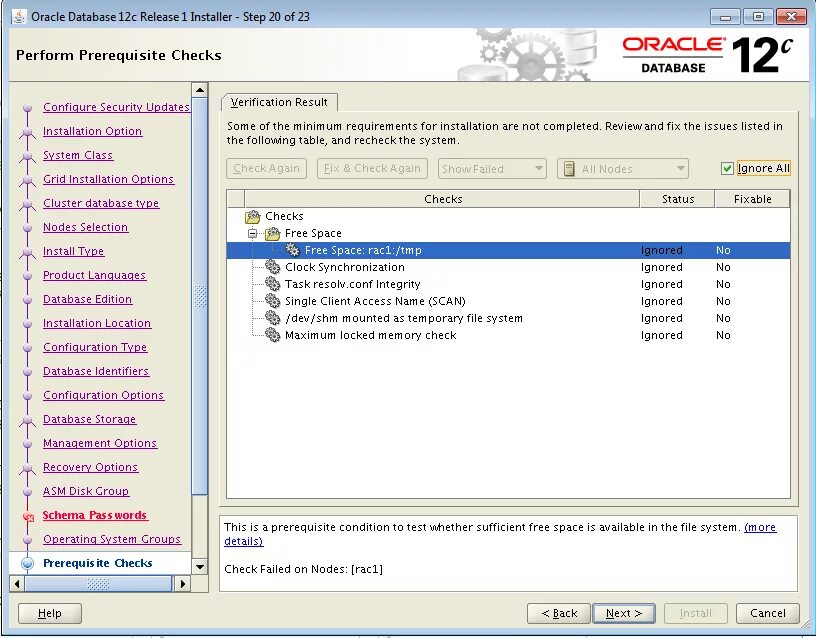816x638 pixels.
Task: Collapse the Free Space tree node
Action: coord(252,233)
